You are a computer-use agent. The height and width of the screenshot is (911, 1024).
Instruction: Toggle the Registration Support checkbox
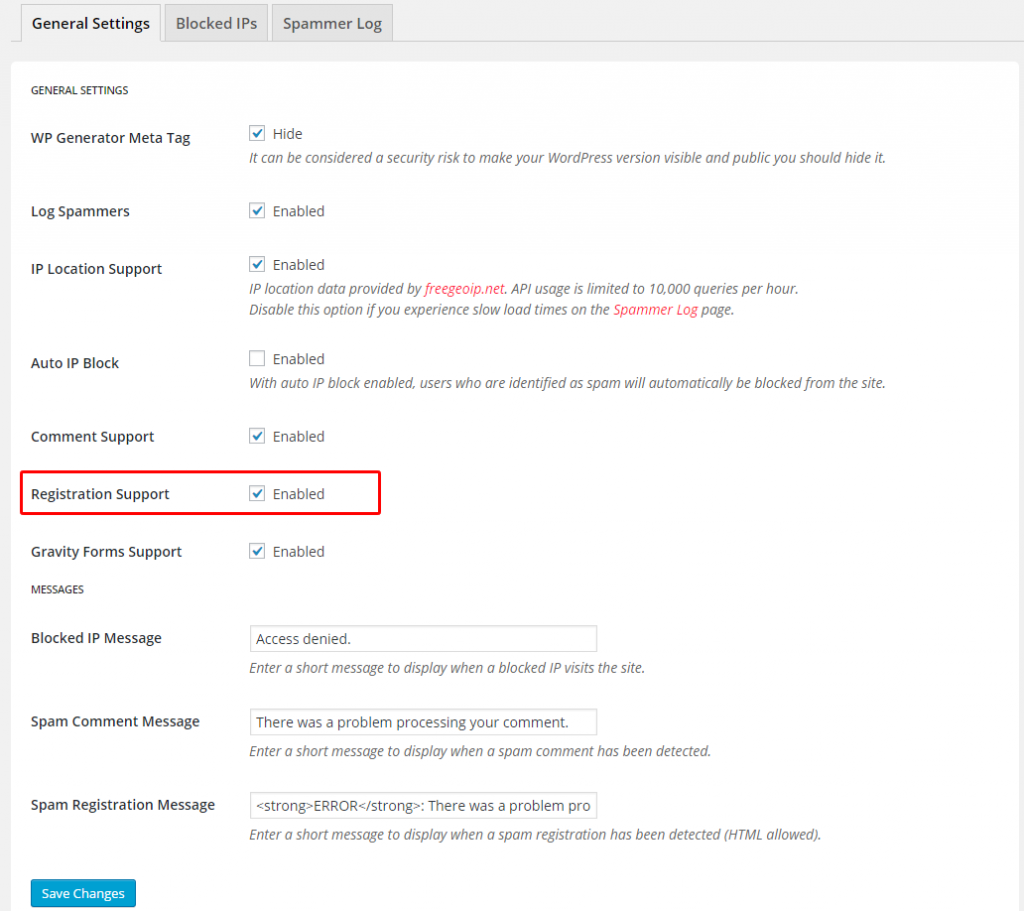pos(257,494)
